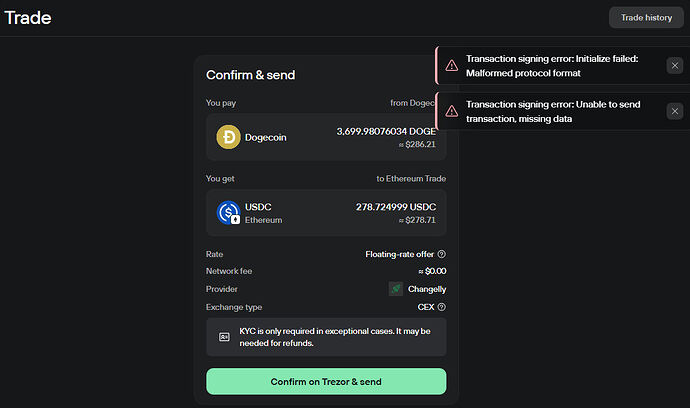Click Confirm on Trezor & send button
The image size is (690, 408).
click(326, 381)
